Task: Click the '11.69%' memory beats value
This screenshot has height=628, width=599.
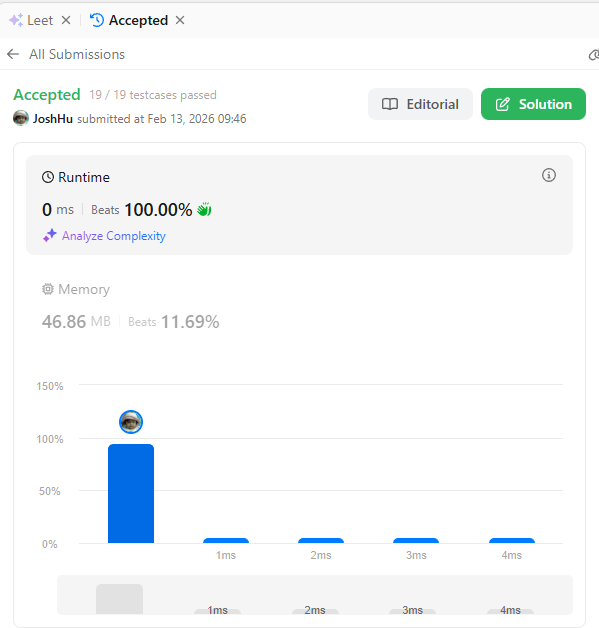Action: (190, 322)
